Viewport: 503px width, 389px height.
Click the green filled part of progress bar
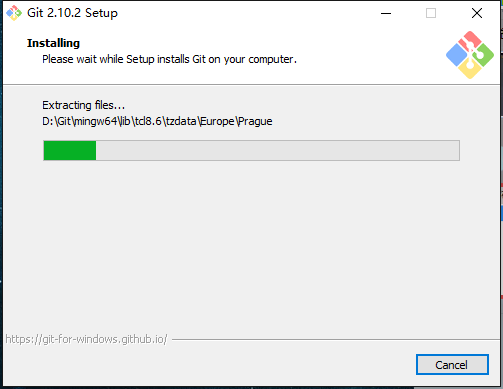[x=70, y=151]
